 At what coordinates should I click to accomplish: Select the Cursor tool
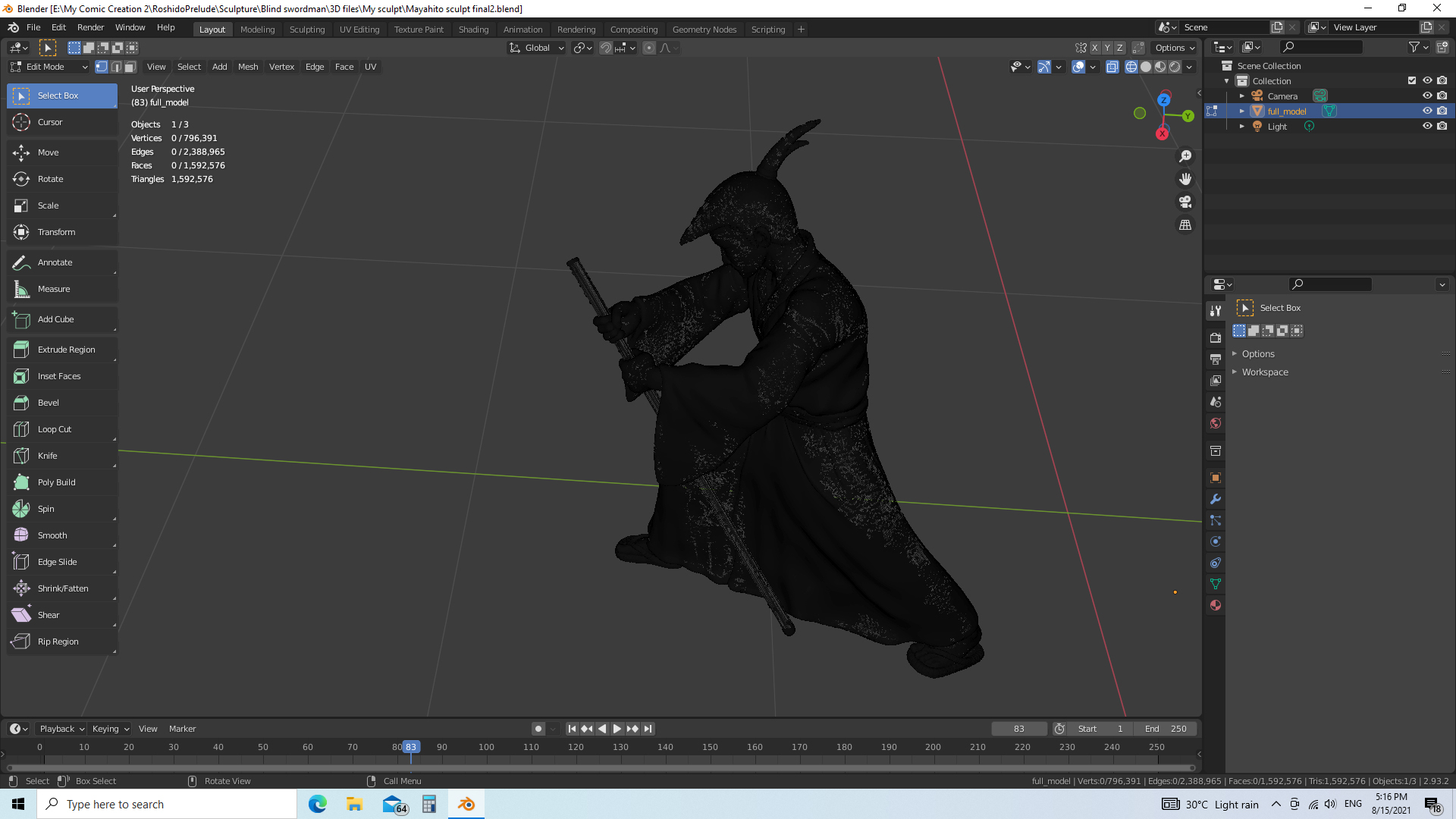click(62, 122)
